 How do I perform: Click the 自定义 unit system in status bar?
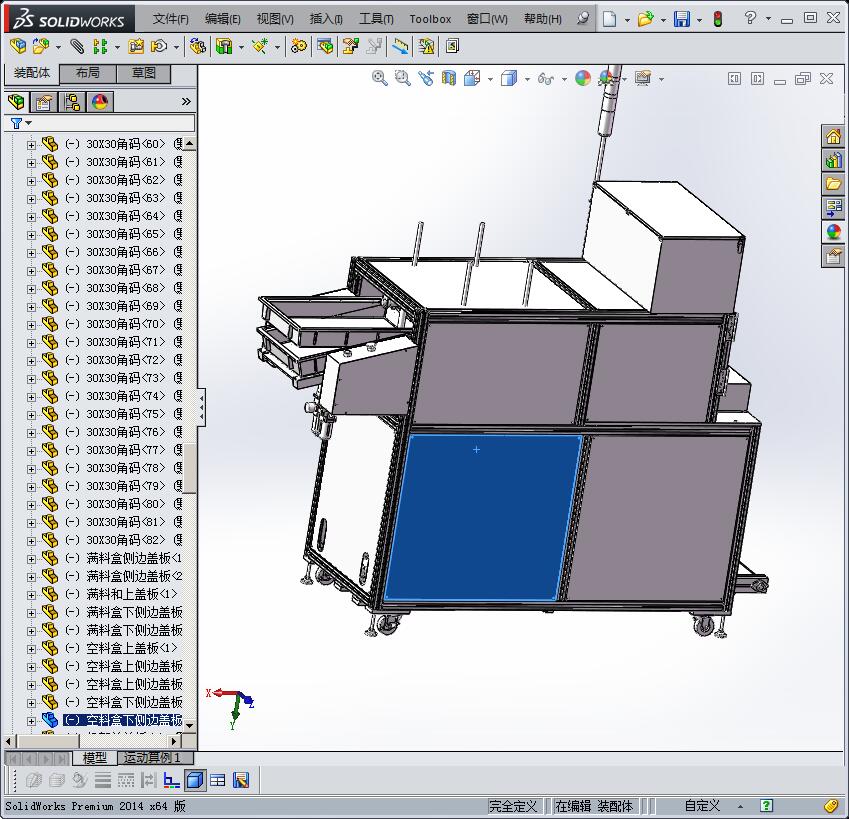click(702, 806)
